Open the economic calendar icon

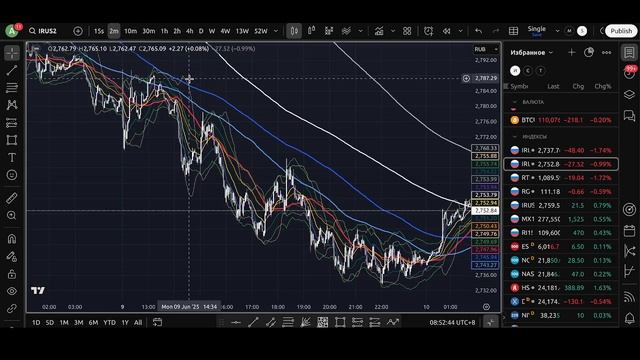click(629, 230)
